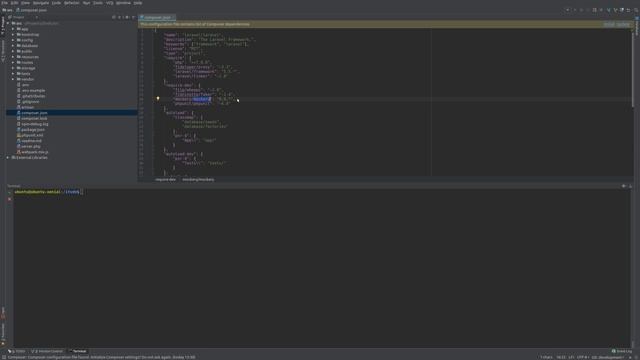Click editor vertical scrollbar
640x360 pixels.
(633, 69)
